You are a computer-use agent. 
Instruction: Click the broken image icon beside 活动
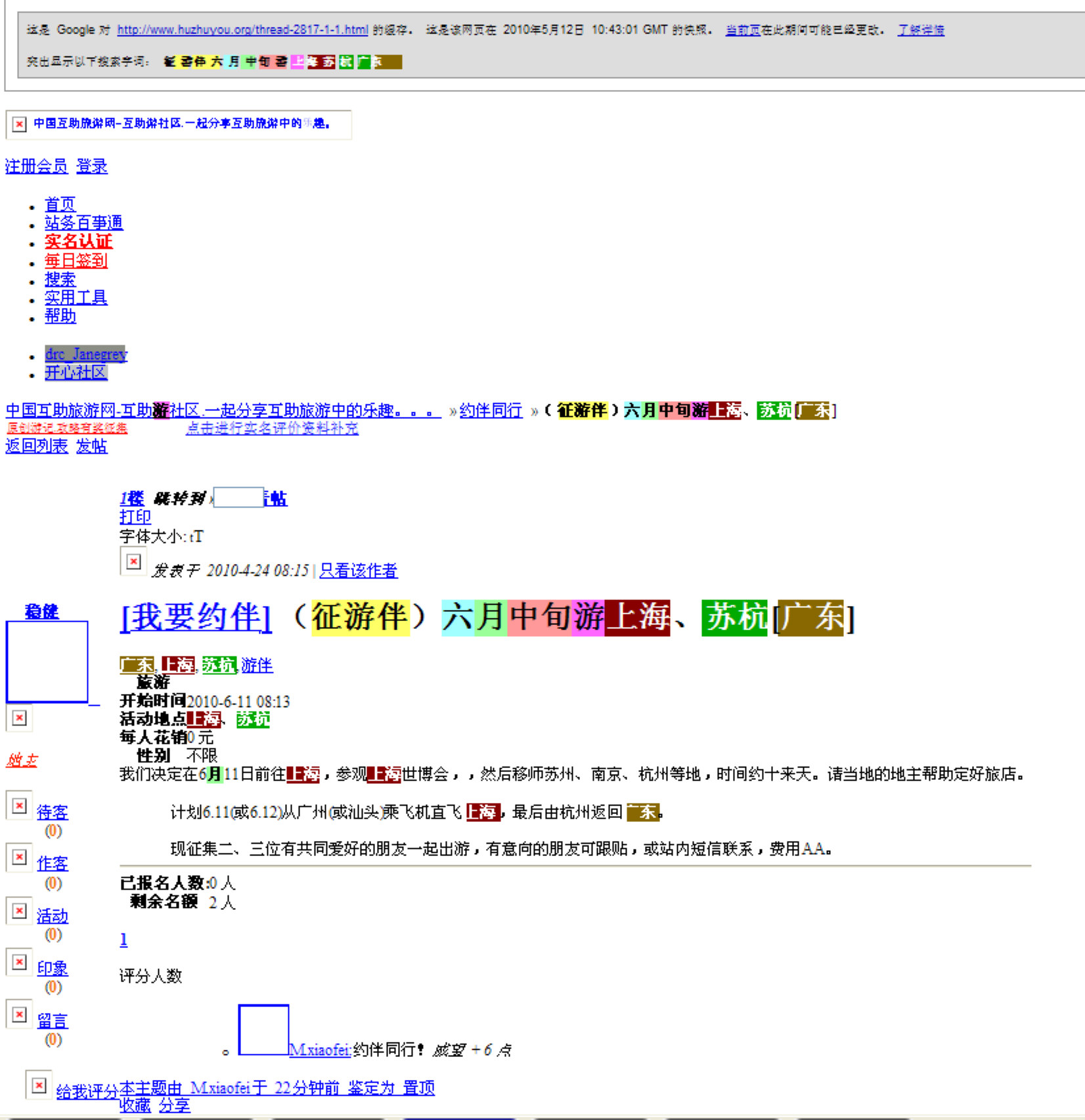[x=20, y=911]
